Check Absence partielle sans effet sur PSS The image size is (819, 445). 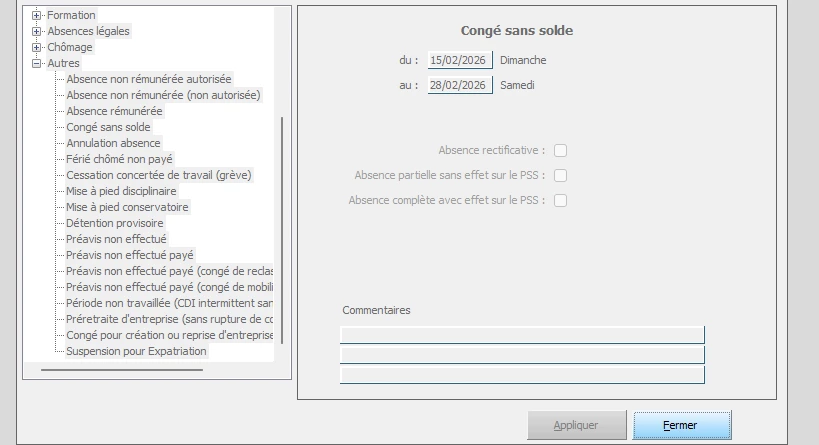pyautogui.click(x=561, y=176)
